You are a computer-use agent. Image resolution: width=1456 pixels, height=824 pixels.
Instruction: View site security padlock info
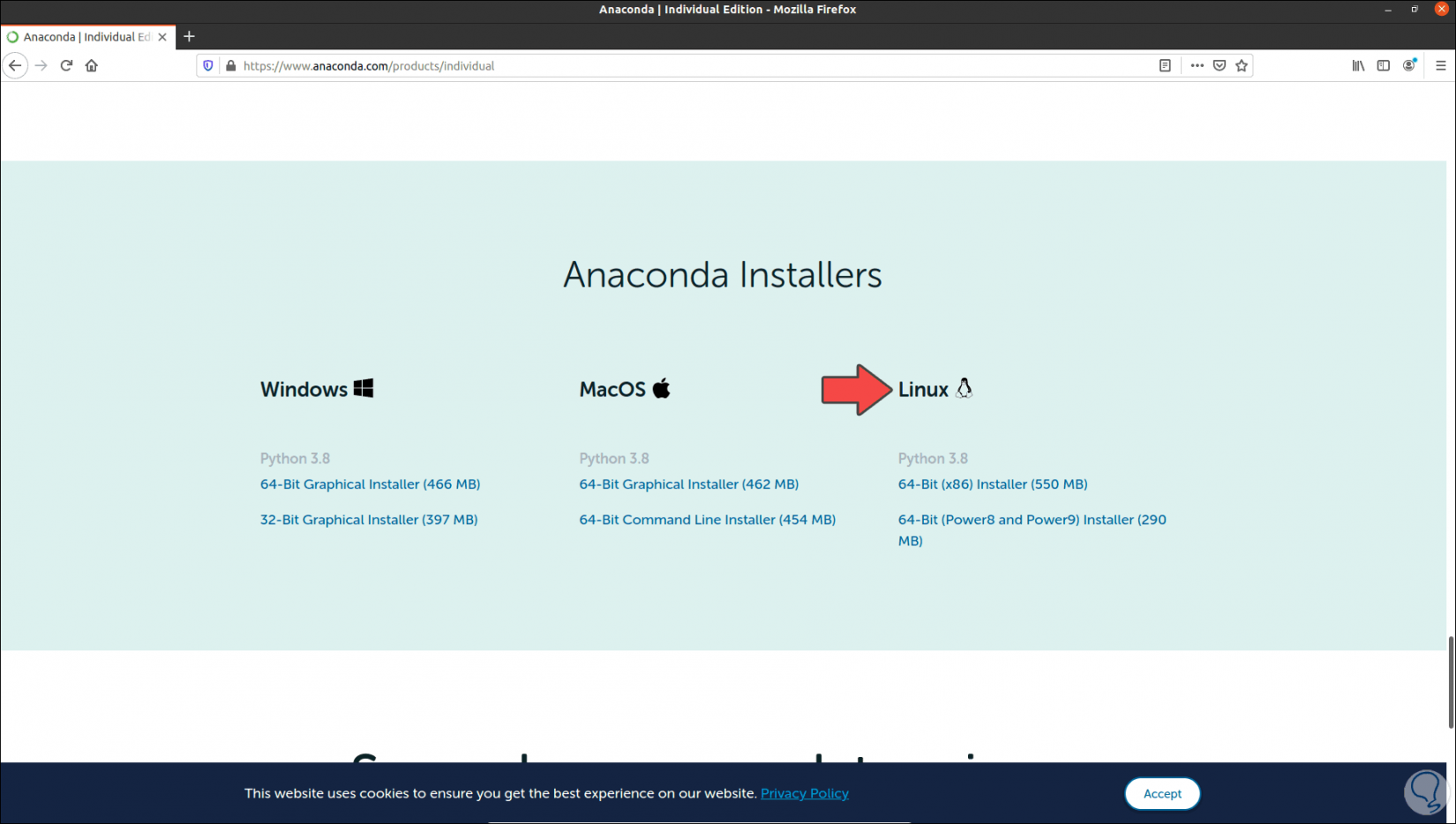231,65
